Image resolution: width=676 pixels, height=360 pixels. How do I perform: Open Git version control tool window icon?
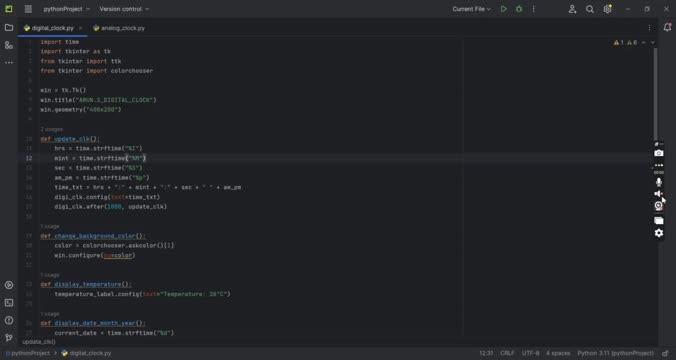tap(9, 338)
